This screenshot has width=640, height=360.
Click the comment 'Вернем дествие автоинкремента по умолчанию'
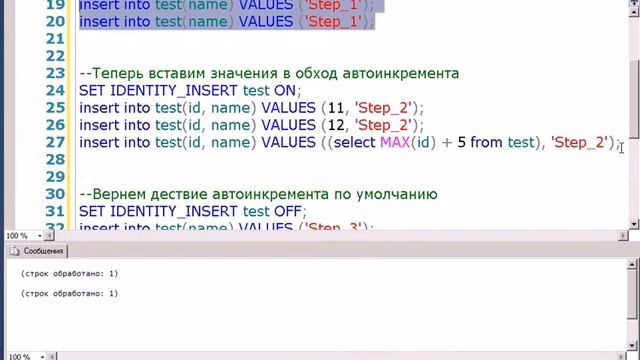click(x=258, y=194)
